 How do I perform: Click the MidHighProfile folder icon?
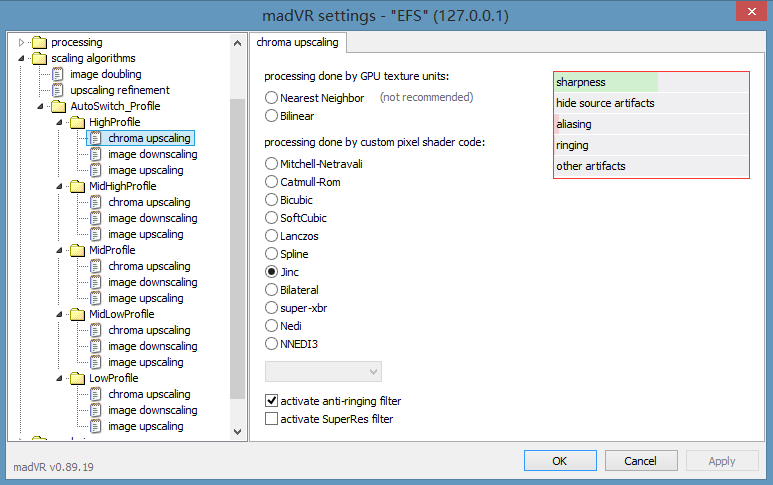[x=77, y=186]
